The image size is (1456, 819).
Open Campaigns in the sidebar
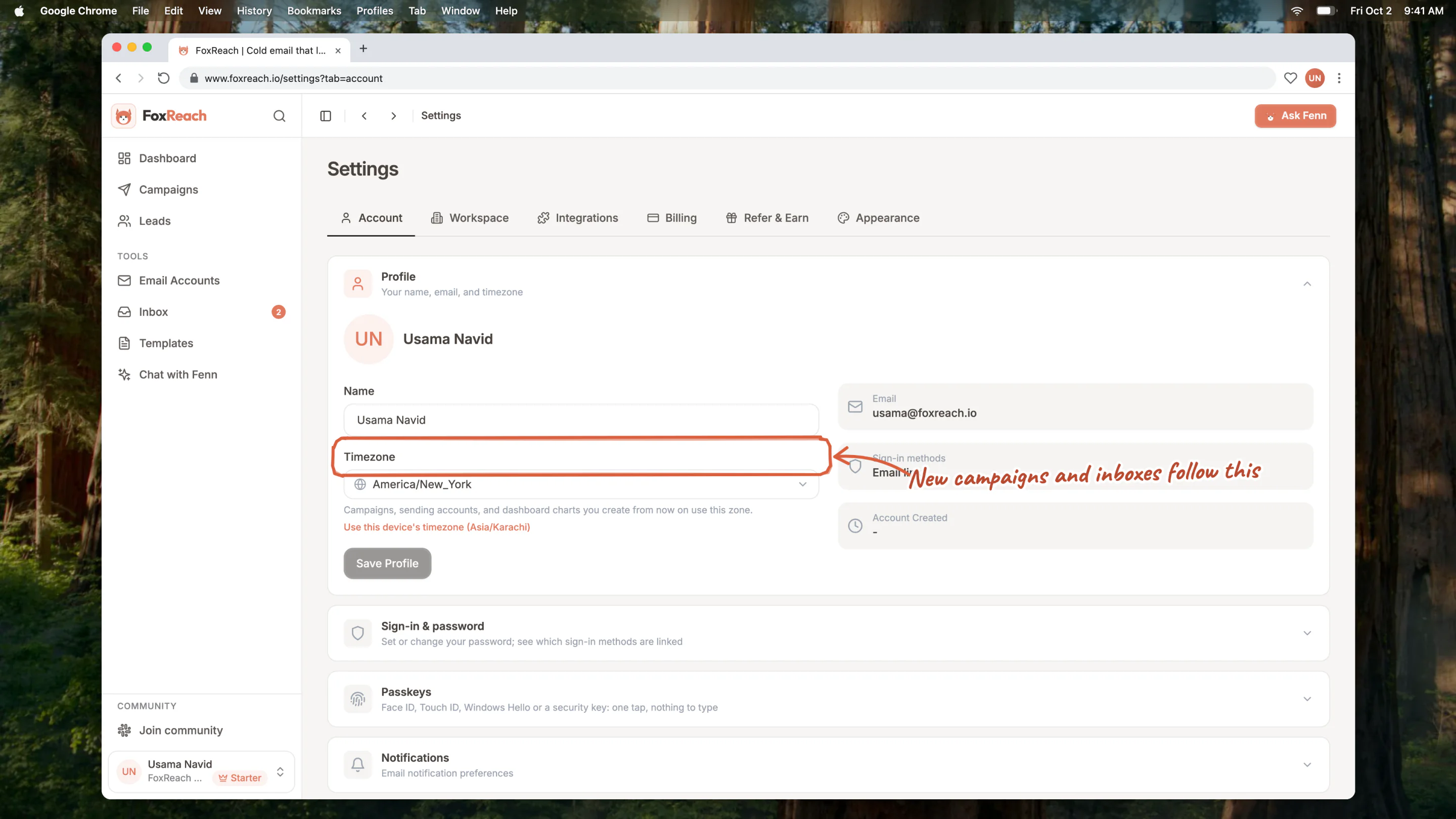(x=201, y=190)
